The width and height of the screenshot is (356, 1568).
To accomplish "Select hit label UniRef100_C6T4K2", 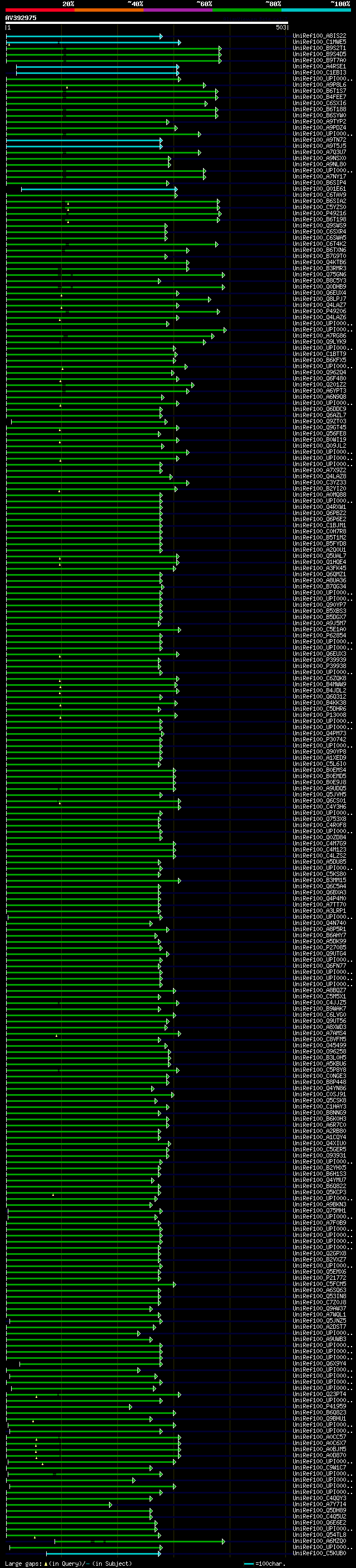I will tap(319, 244).
